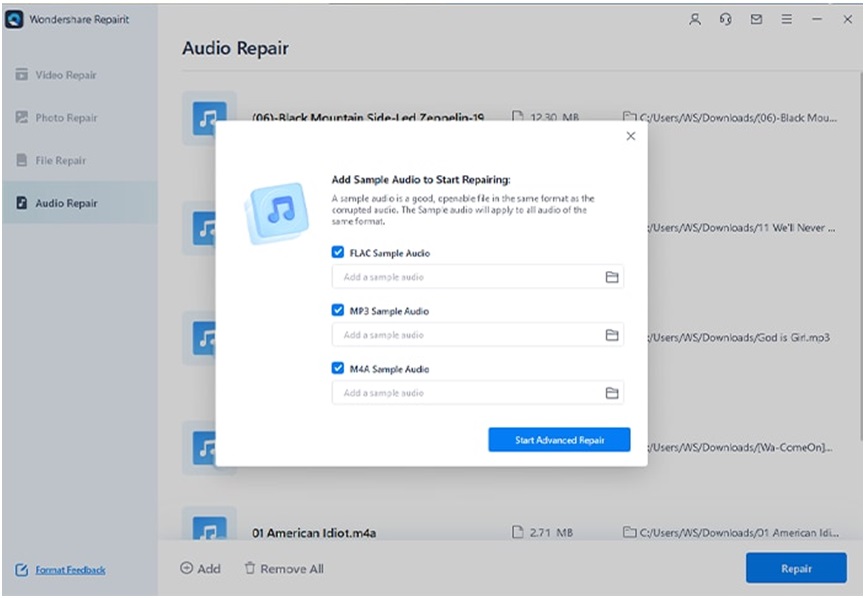Open the Video Repair section
The height and width of the screenshot is (598, 865).
pos(60,74)
